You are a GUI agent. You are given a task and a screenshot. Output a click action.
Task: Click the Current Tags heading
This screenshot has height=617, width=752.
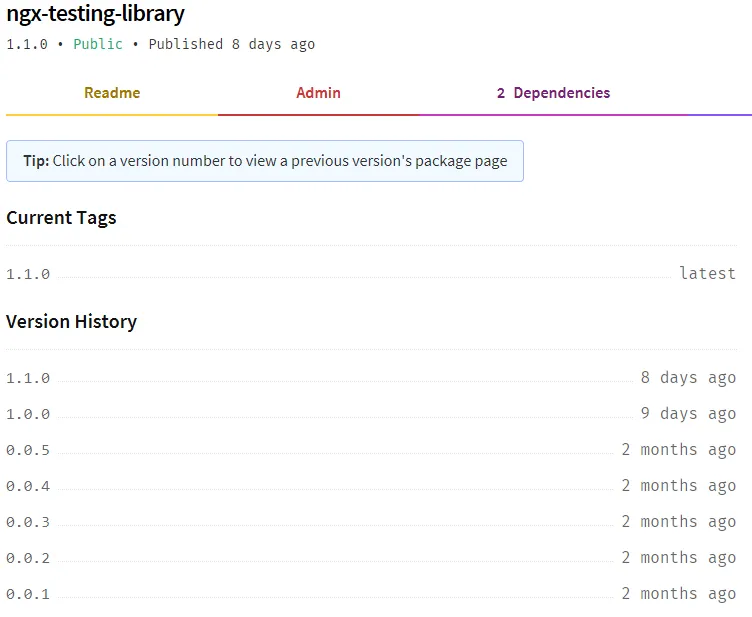(61, 218)
